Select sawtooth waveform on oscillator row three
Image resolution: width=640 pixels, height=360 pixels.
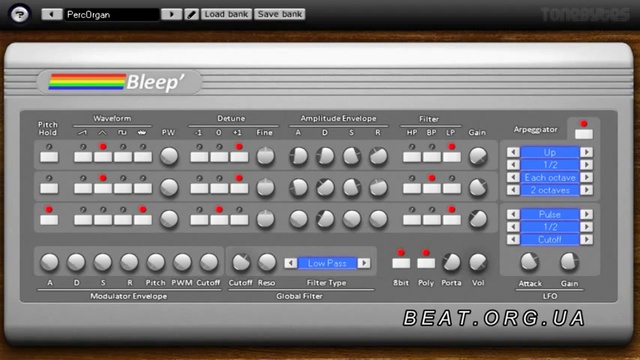83,220
